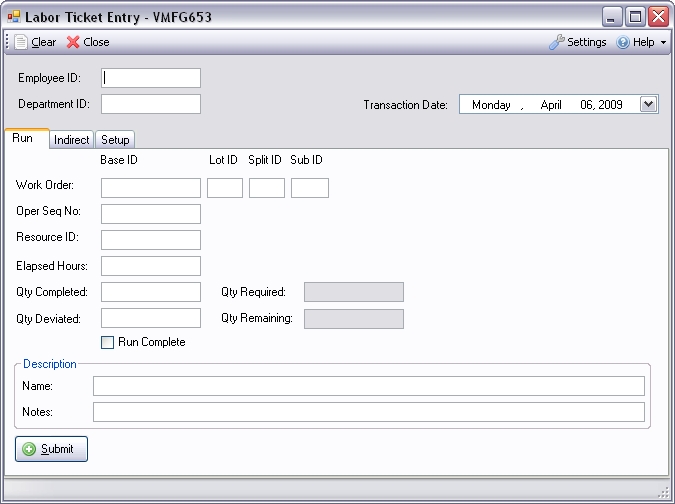Screen dimensions: 675x504
Task: Click the green plus icon on Submit
Action: pos(29,449)
